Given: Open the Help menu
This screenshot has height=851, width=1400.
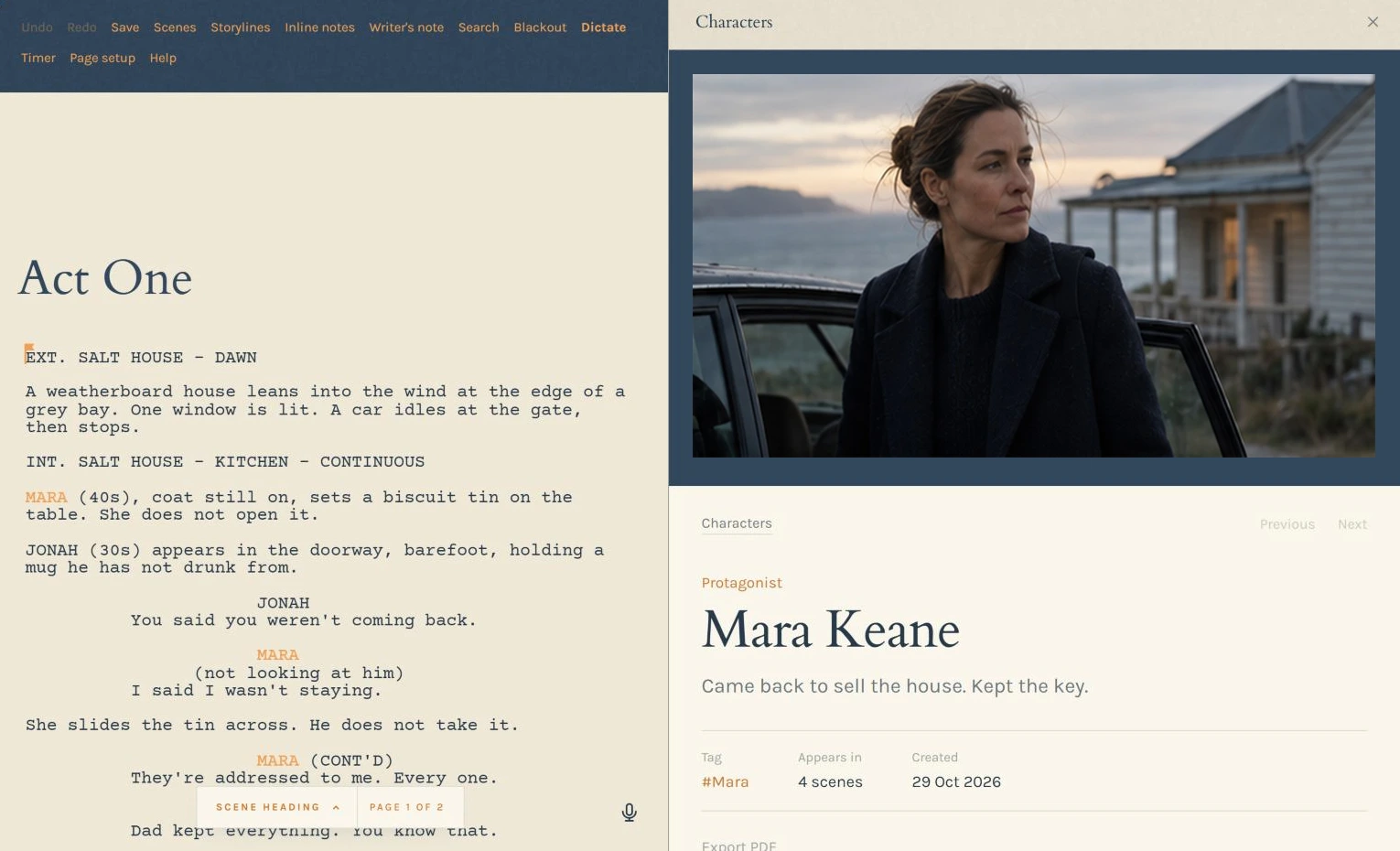Looking at the screenshot, I should (x=163, y=58).
